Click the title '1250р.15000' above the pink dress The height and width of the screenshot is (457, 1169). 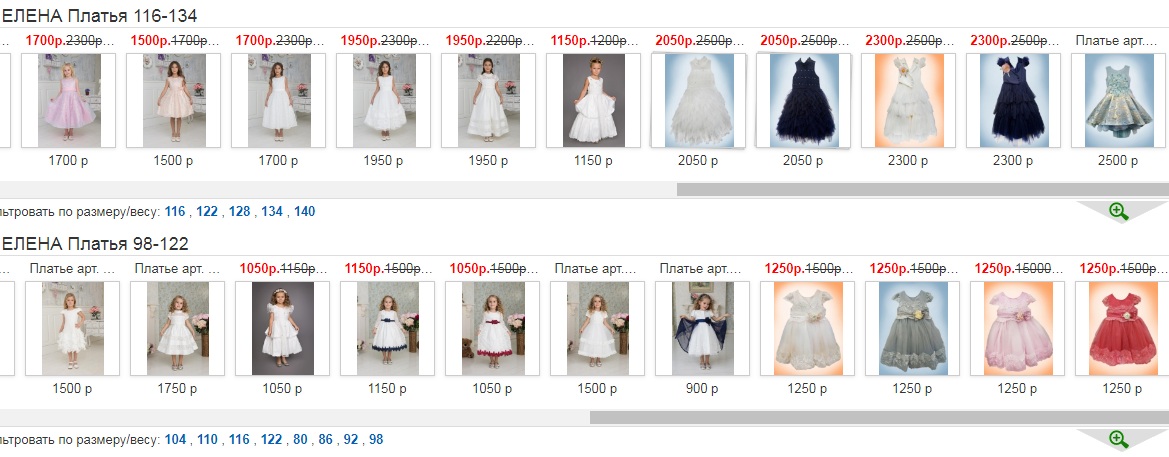point(1018,269)
